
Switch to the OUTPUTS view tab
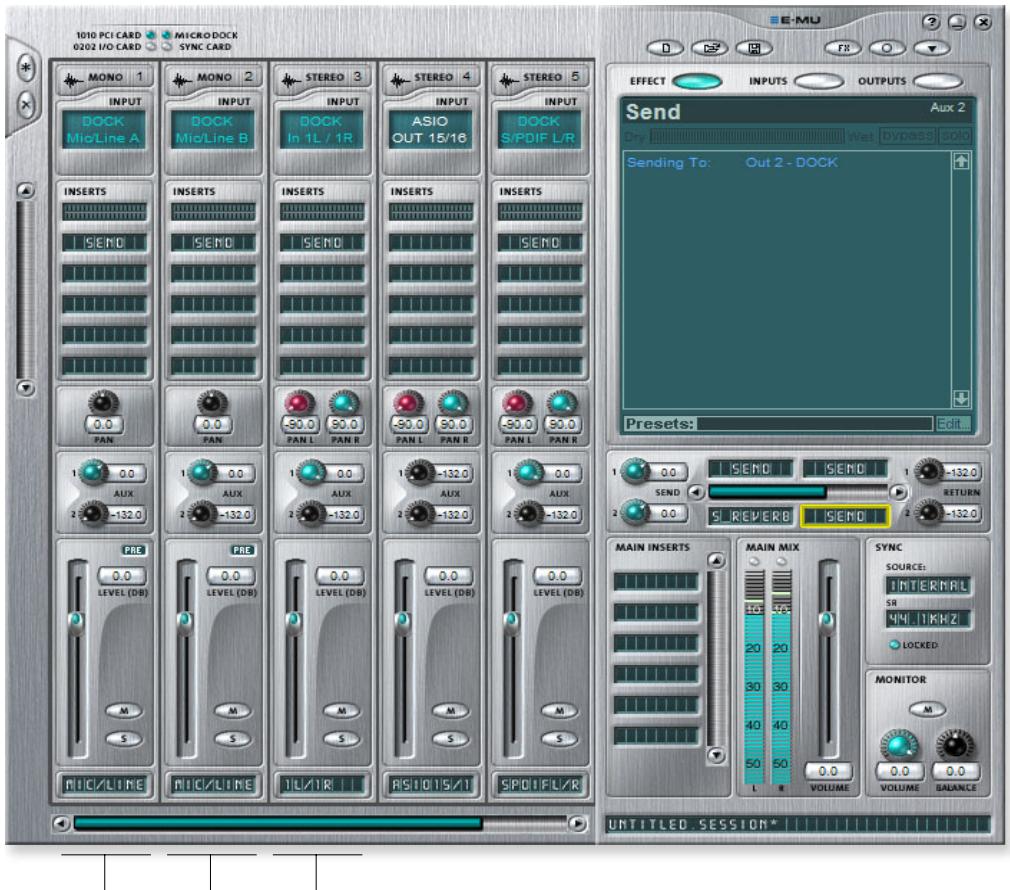[937, 81]
